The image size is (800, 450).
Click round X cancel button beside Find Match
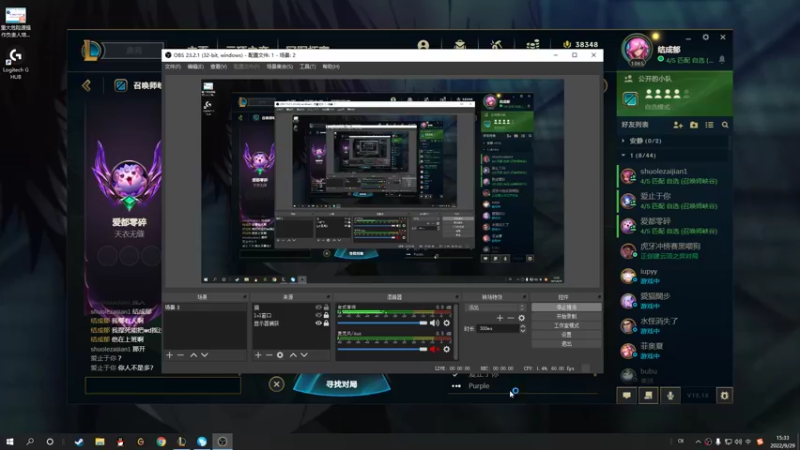tap(277, 384)
